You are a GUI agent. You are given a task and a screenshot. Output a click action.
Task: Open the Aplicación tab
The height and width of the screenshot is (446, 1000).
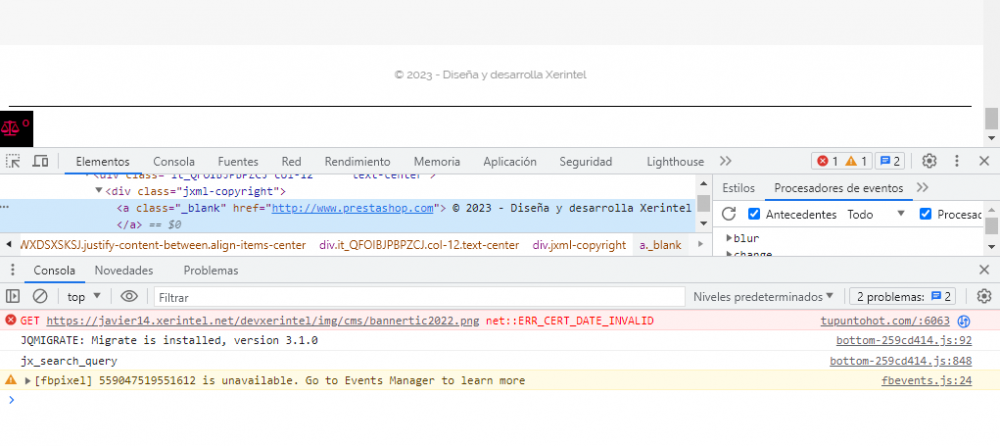click(x=510, y=161)
